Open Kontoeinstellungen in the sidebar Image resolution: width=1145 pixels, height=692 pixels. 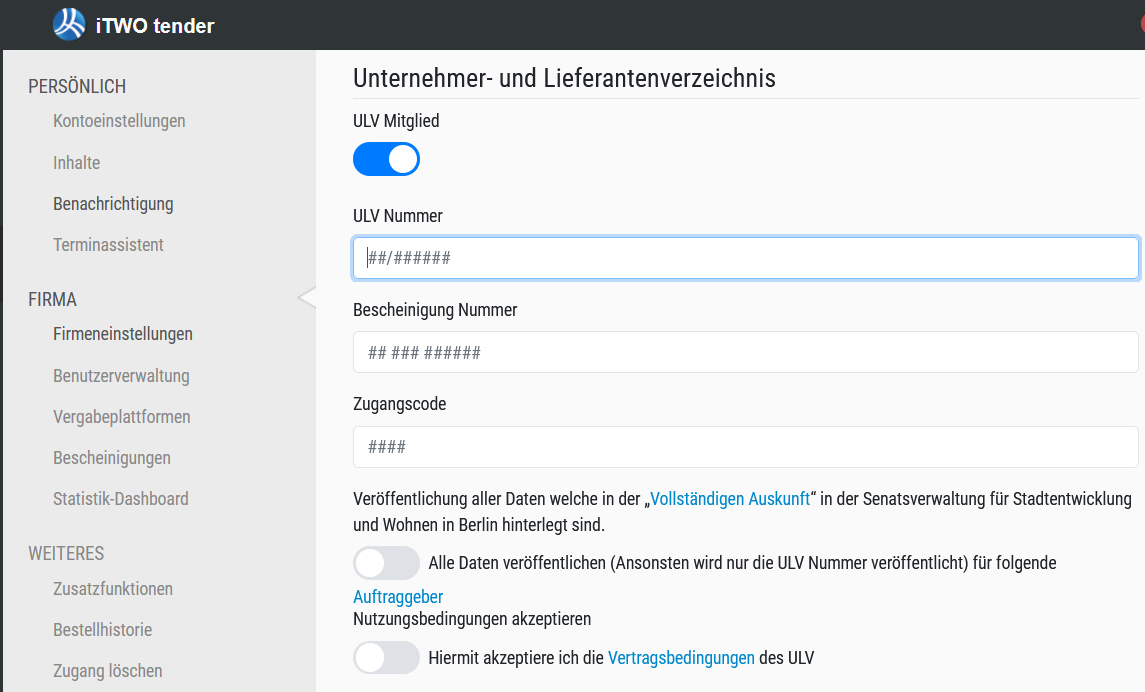pyautogui.click(x=119, y=121)
